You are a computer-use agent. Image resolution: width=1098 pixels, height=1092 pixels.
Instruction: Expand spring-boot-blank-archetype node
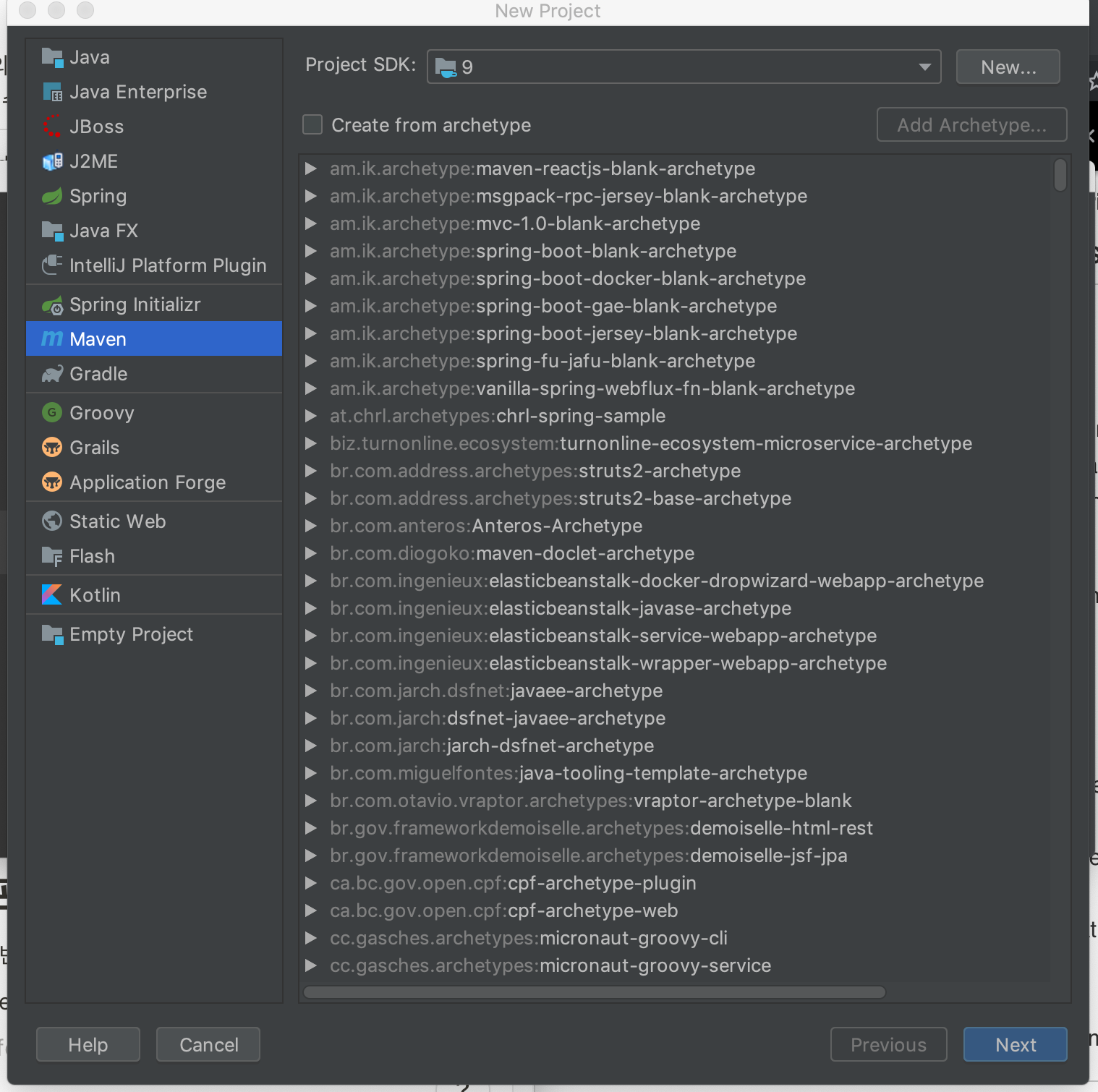[311, 251]
